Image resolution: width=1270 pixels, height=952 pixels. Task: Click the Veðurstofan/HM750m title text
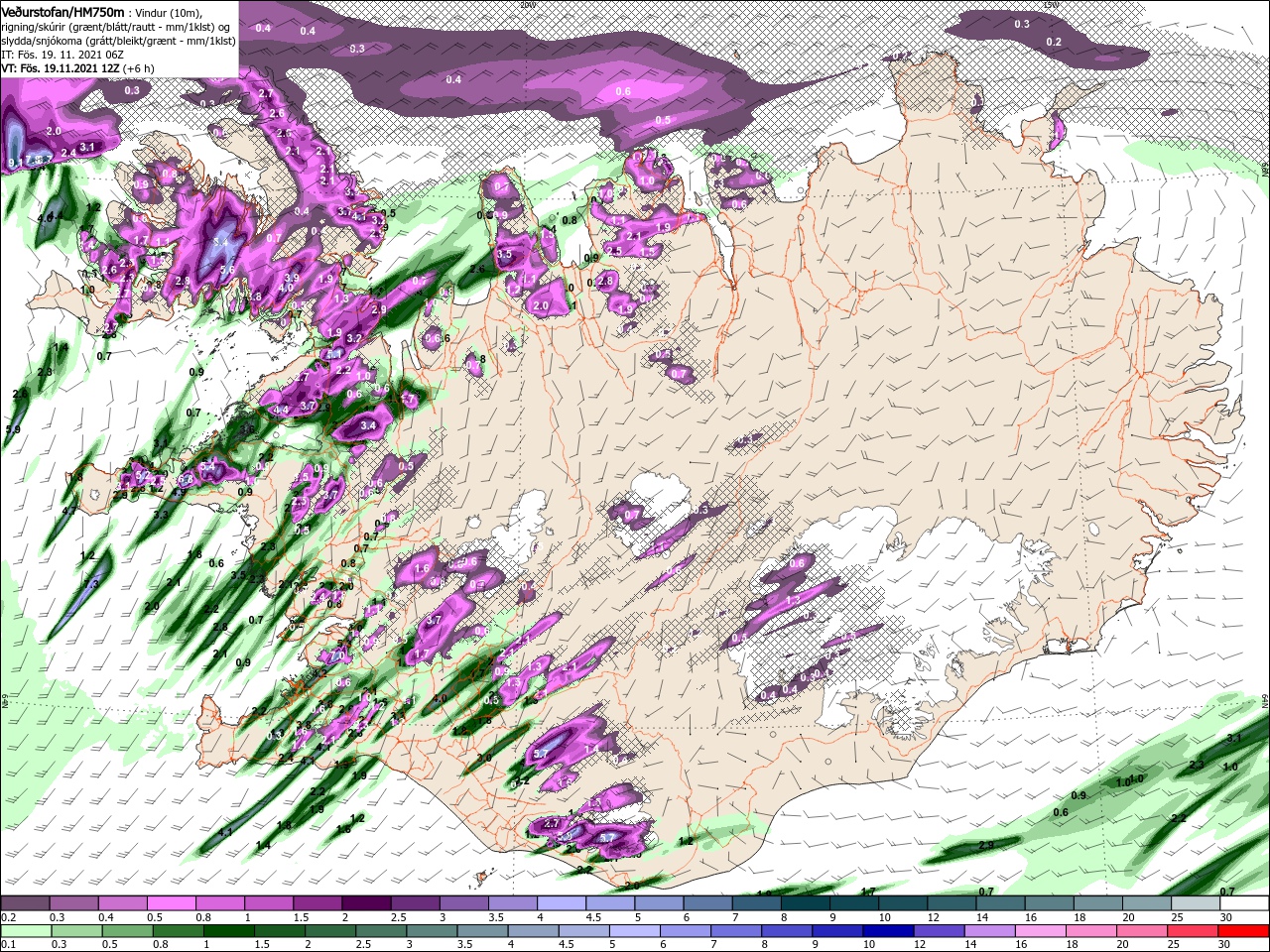click(63, 11)
